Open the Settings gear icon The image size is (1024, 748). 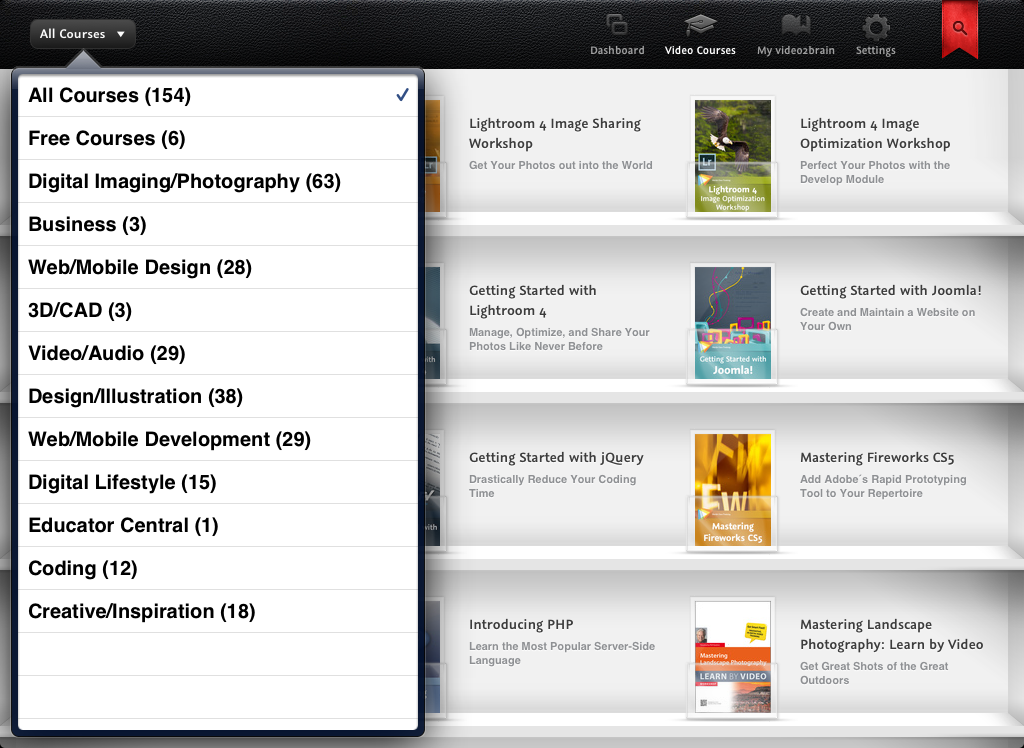(x=876, y=27)
